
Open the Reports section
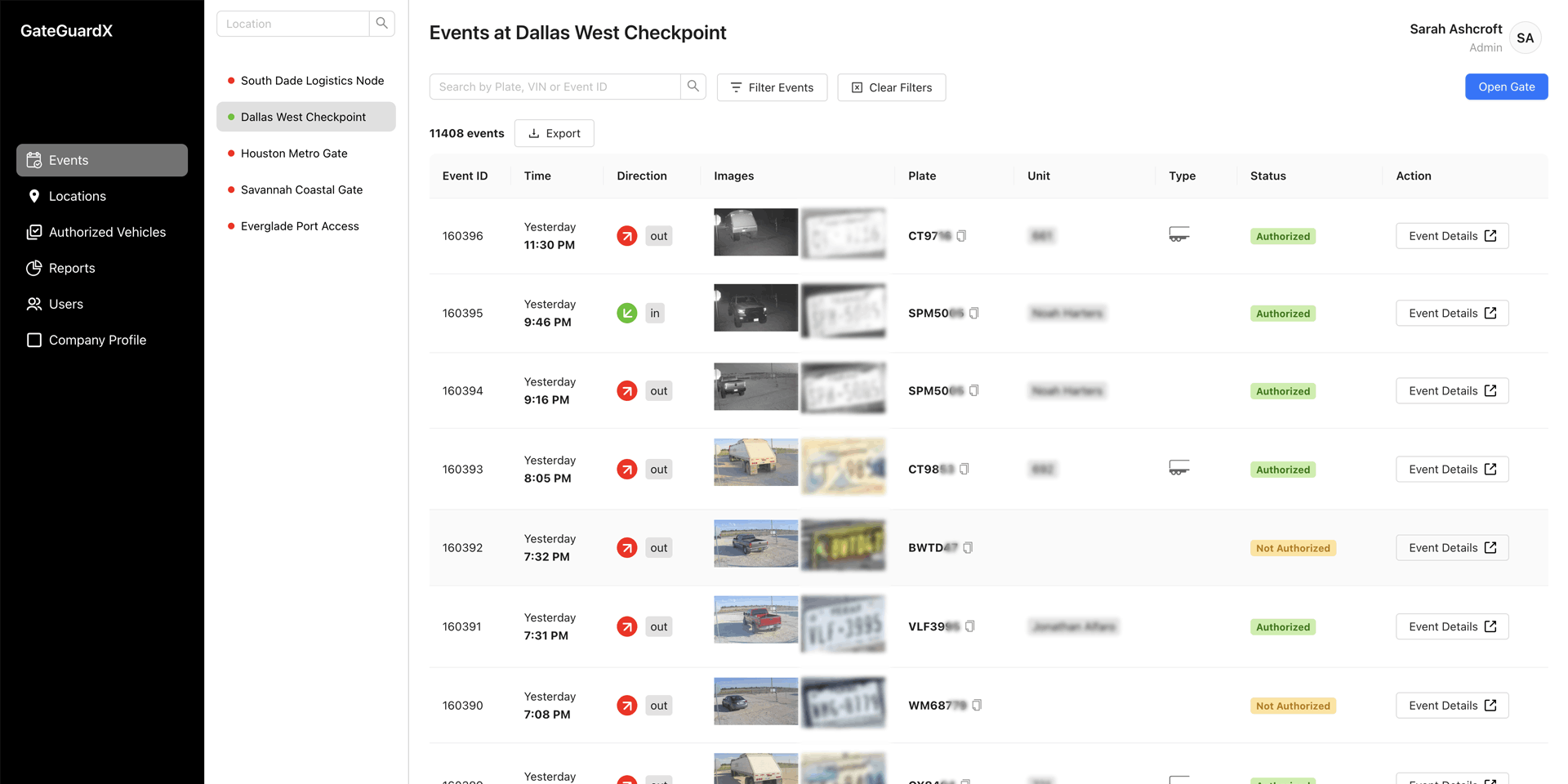[x=72, y=268]
